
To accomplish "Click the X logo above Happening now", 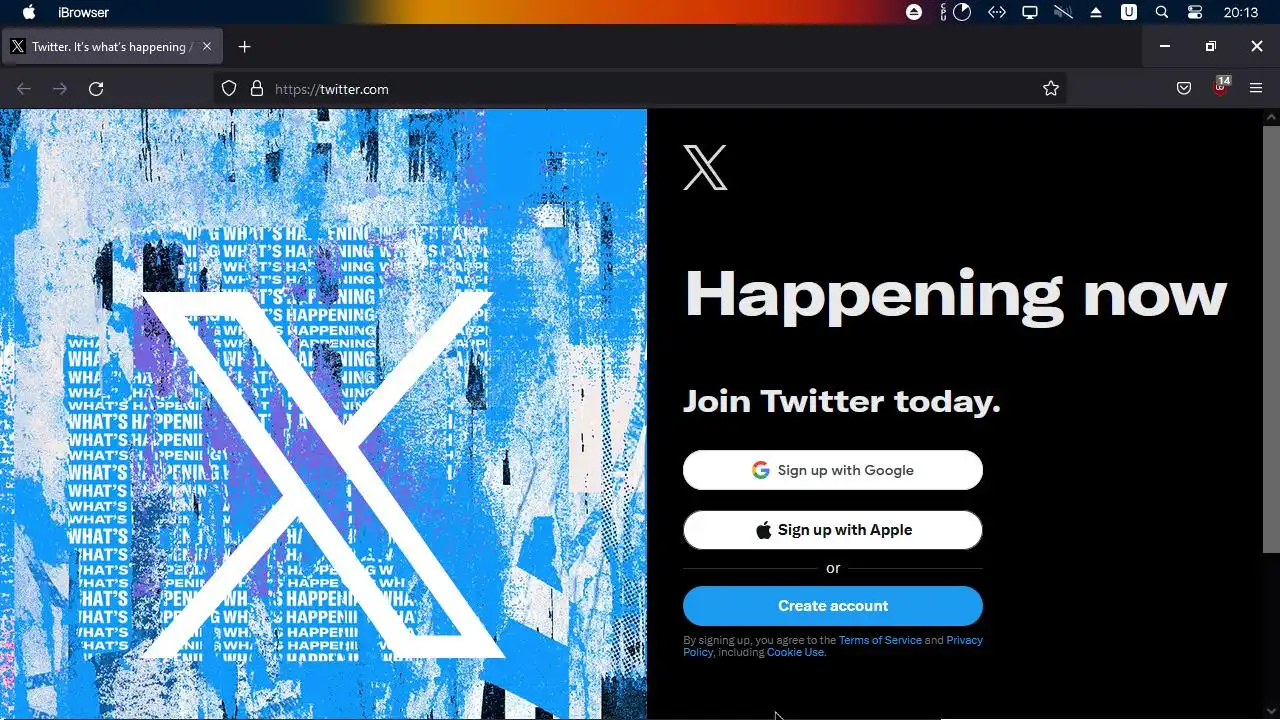I will [705, 167].
